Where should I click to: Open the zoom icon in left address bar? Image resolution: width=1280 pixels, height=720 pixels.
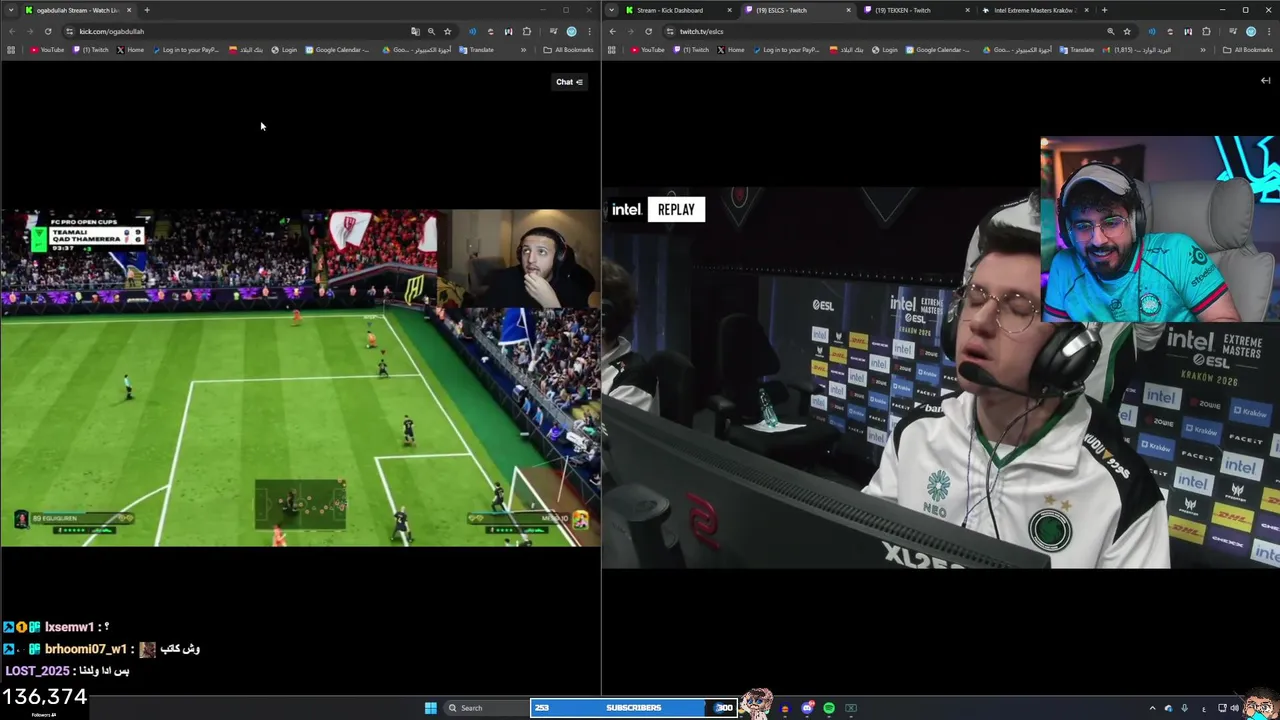[x=431, y=31]
